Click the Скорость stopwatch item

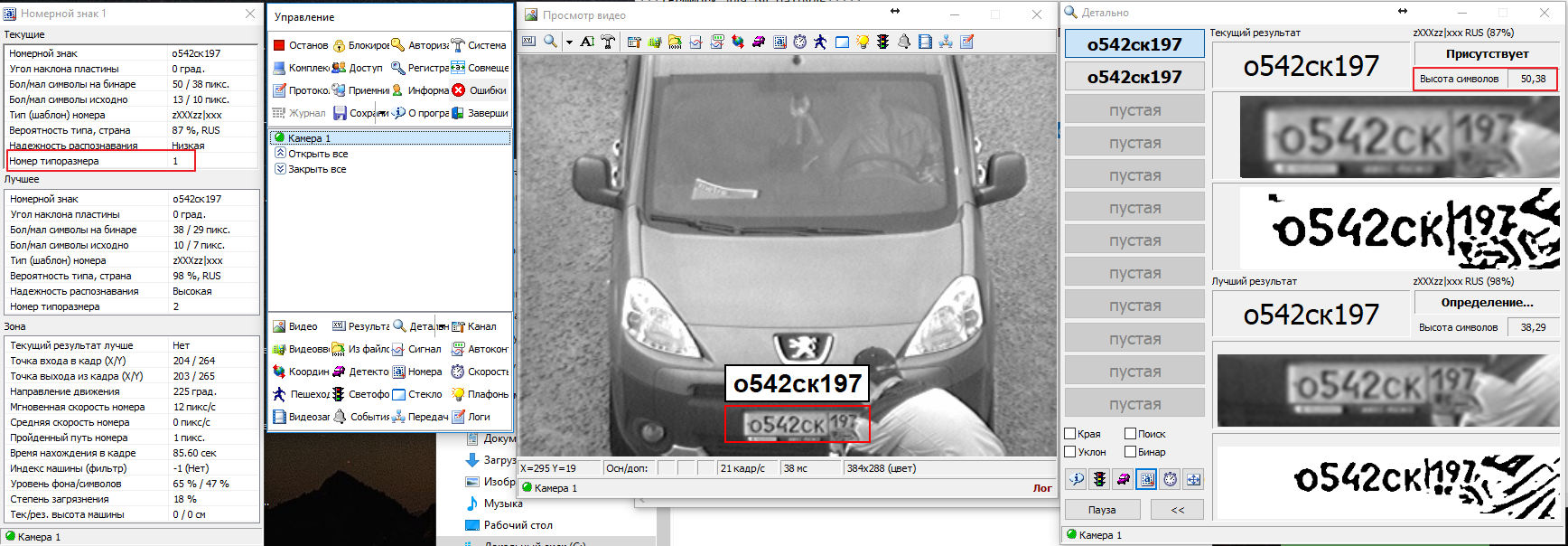pyautogui.click(x=480, y=372)
